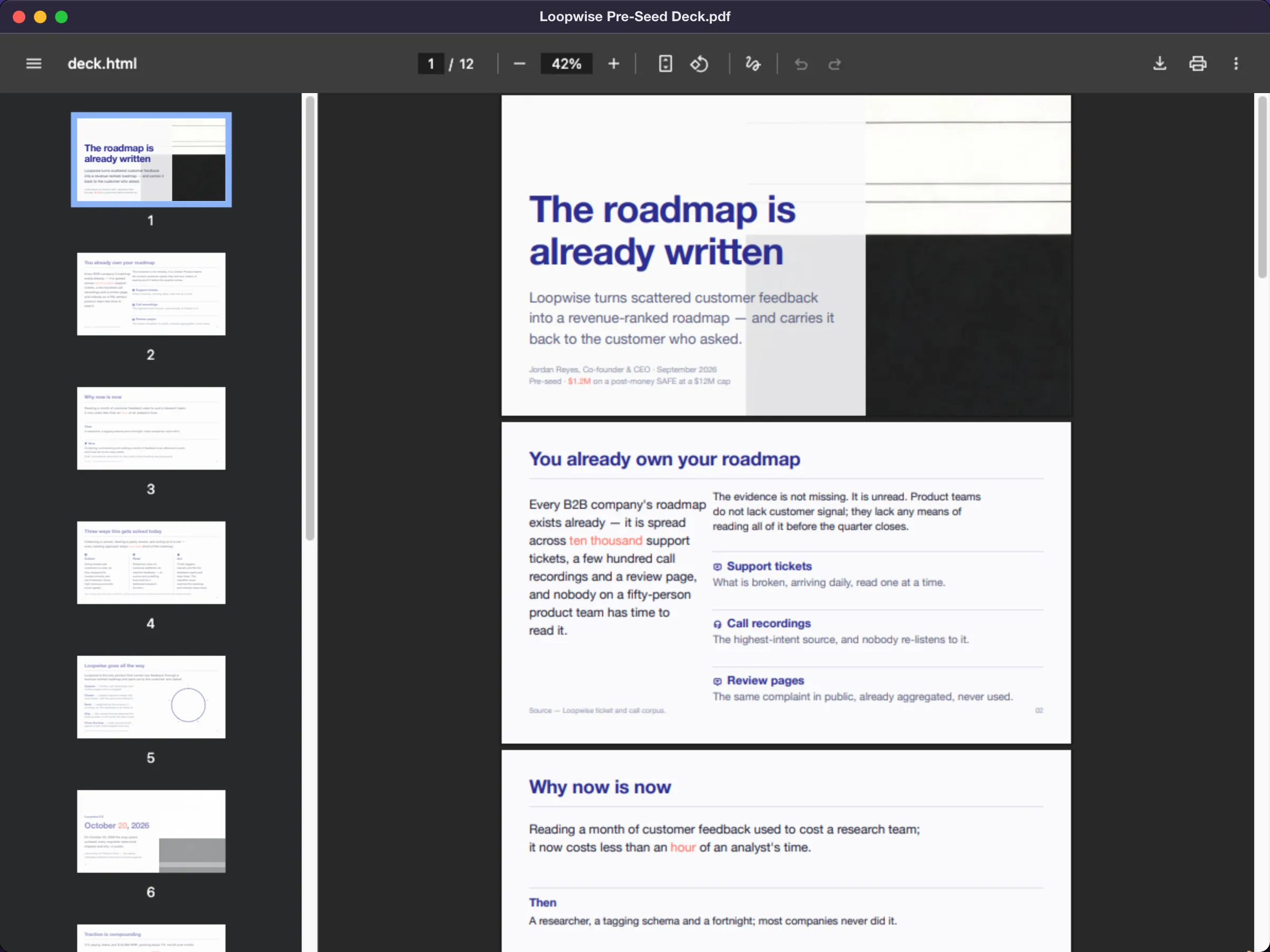Click the green fullscreen window button
This screenshot has width=1270, height=952.
[61, 16]
